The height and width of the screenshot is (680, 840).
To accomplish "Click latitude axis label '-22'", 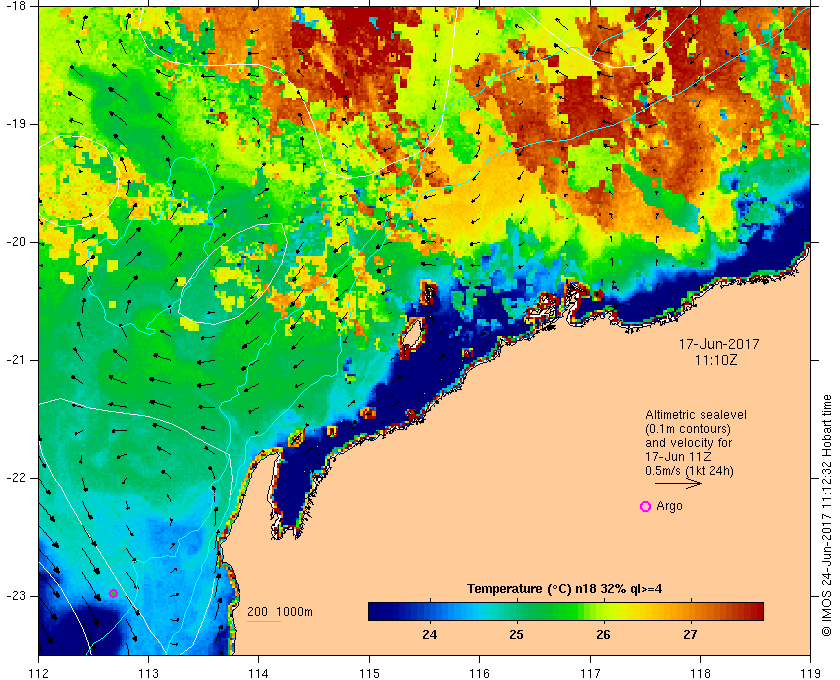I will tap(15, 478).
